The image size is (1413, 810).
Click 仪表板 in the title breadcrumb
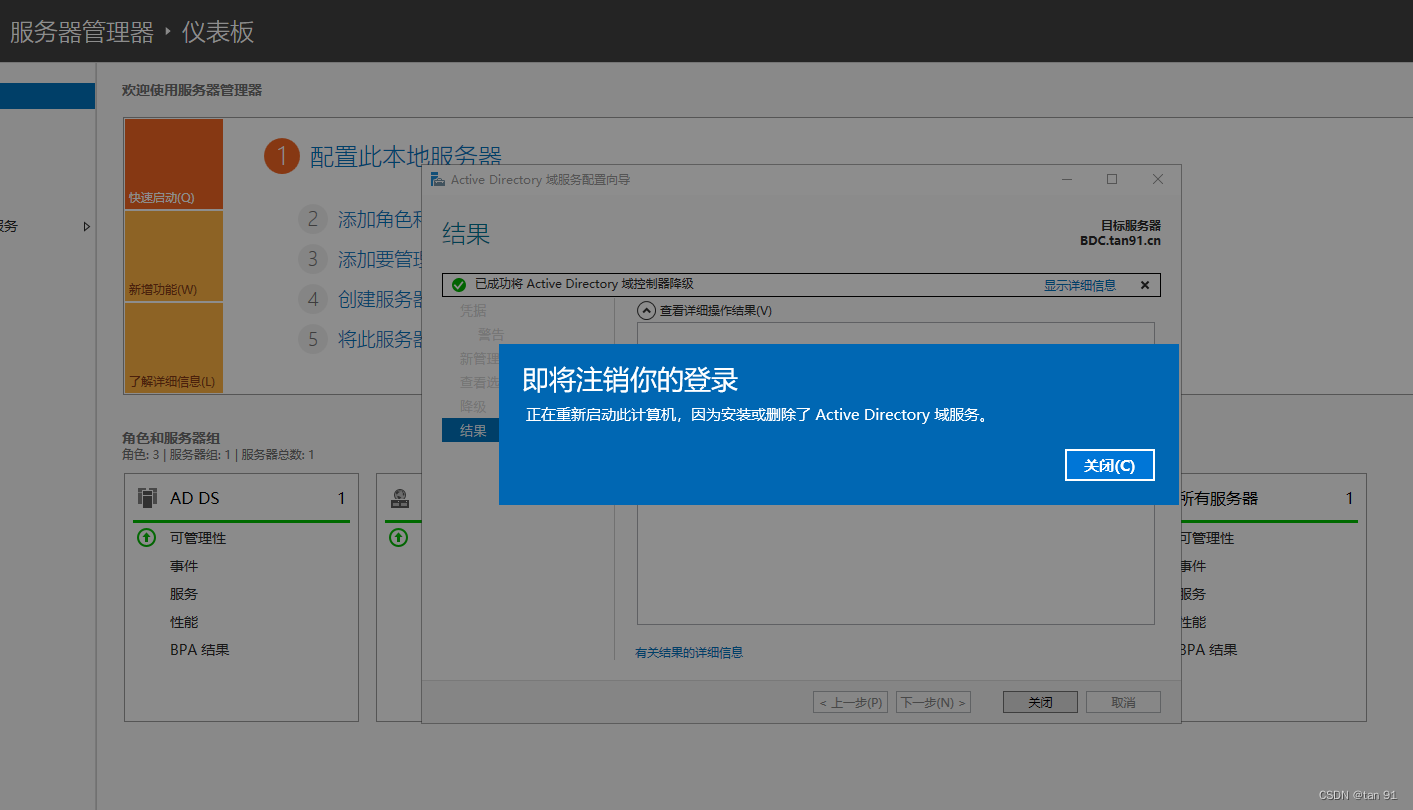tap(218, 32)
